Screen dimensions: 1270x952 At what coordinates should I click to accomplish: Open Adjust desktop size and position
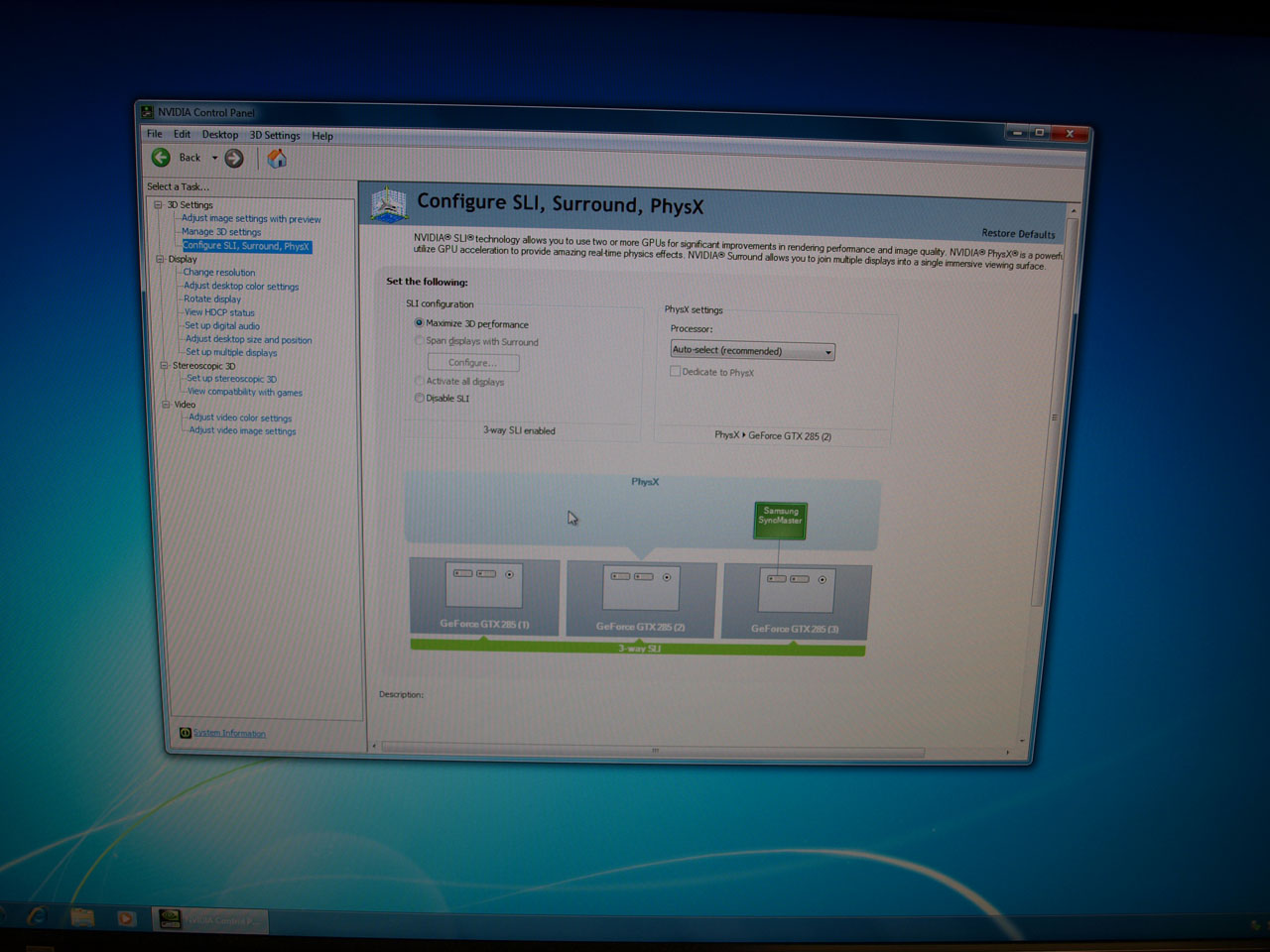(249, 339)
